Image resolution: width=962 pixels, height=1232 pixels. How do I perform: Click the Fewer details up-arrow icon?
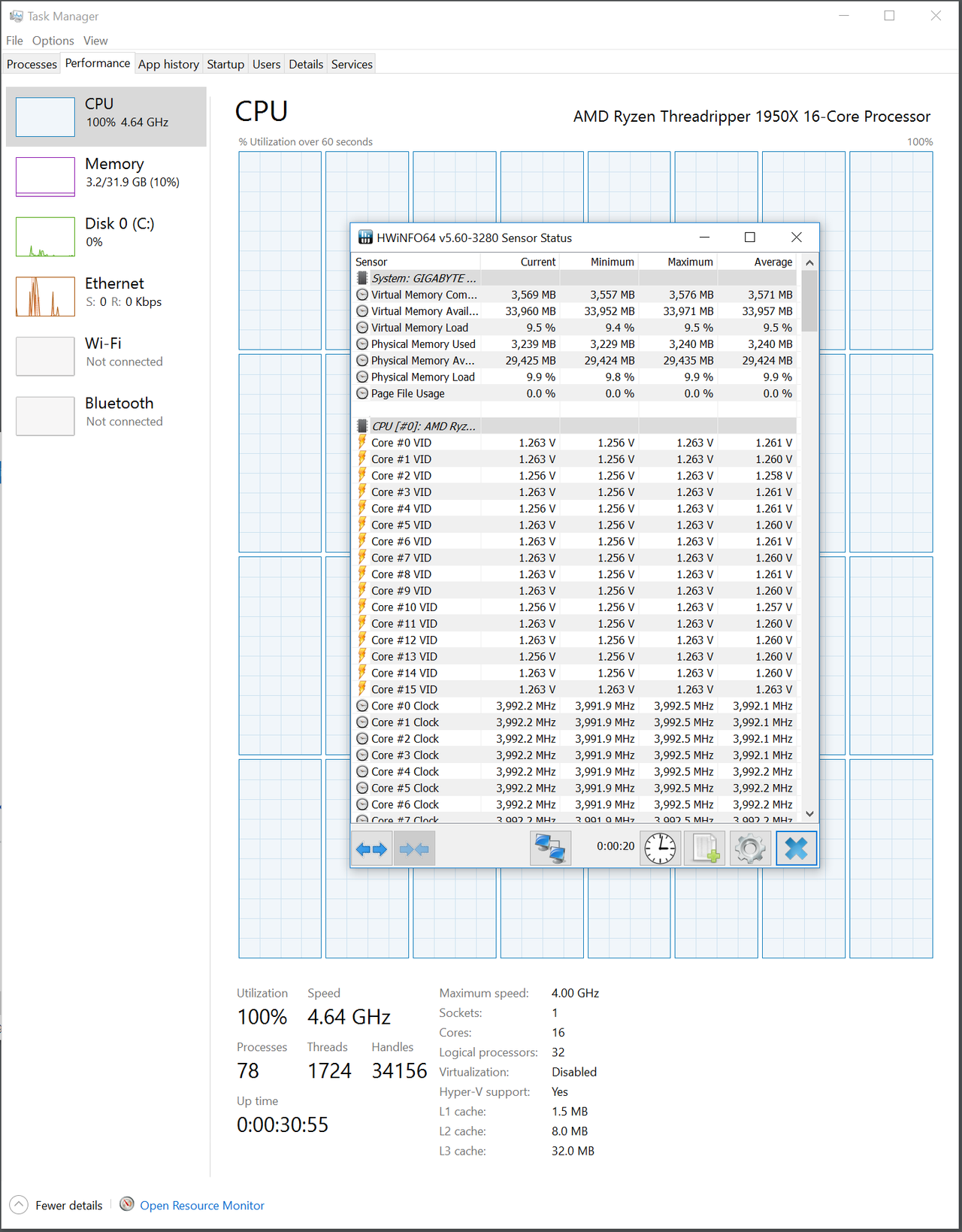click(x=19, y=1205)
